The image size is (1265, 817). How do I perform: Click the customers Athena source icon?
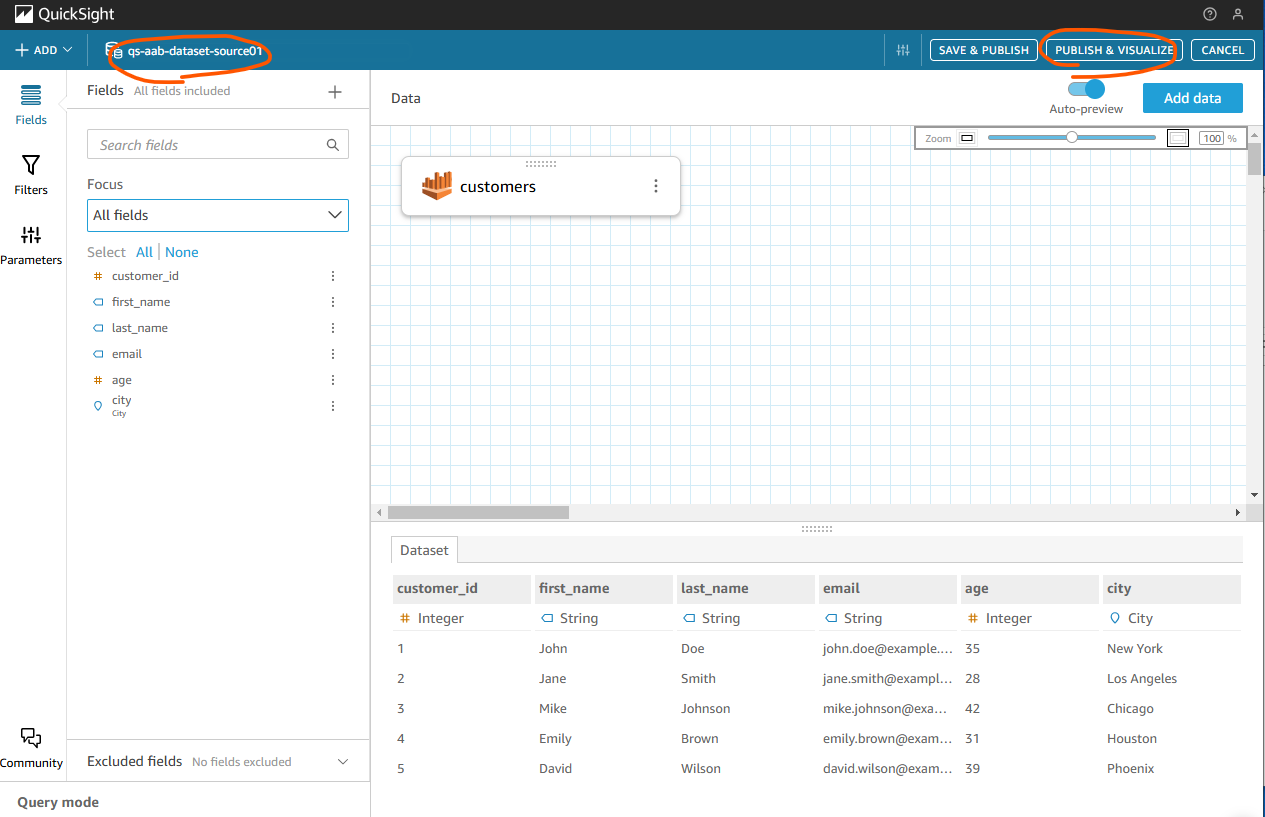437,186
